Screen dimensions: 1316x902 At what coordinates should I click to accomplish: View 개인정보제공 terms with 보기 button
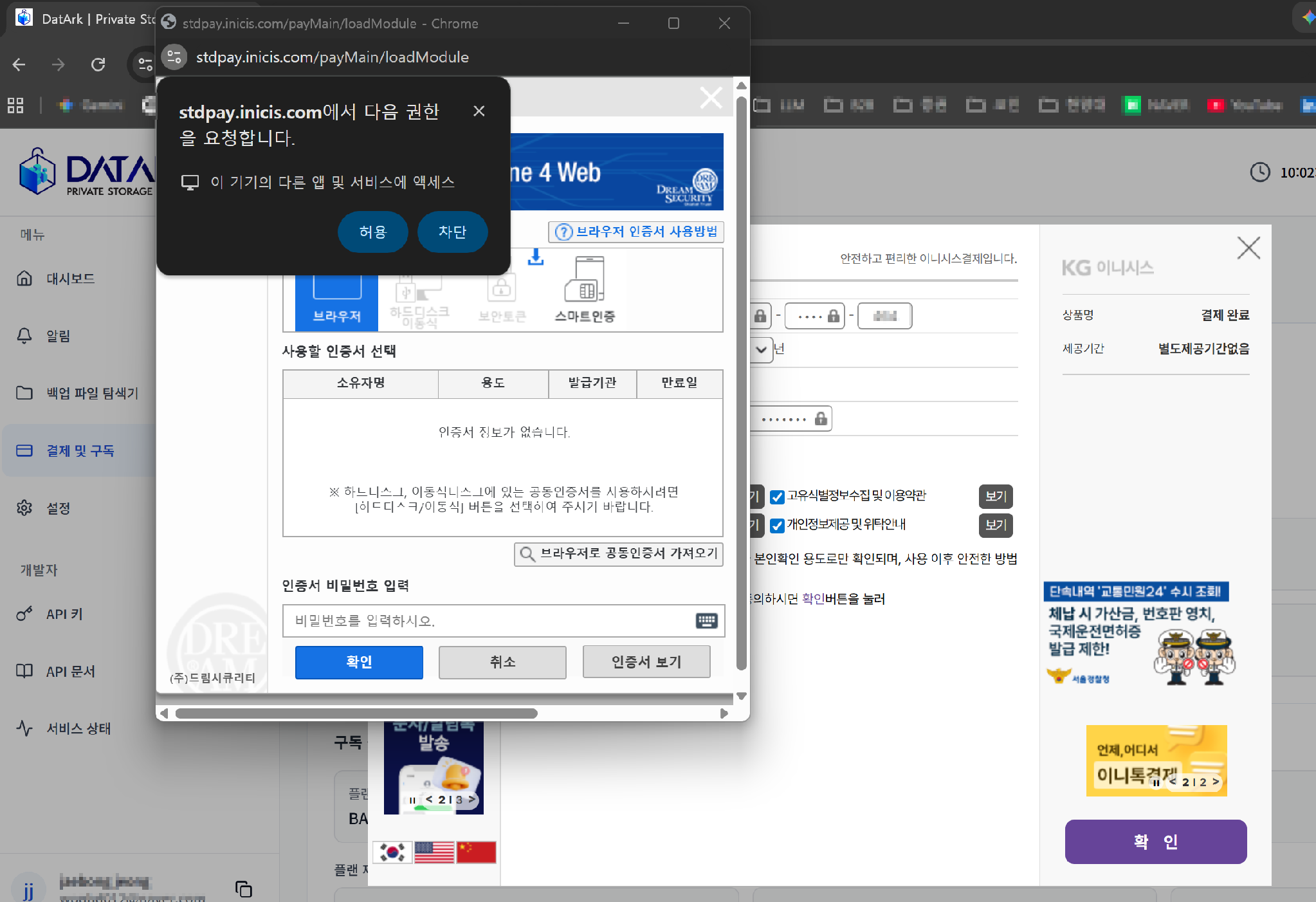click(x=996, y=526)
